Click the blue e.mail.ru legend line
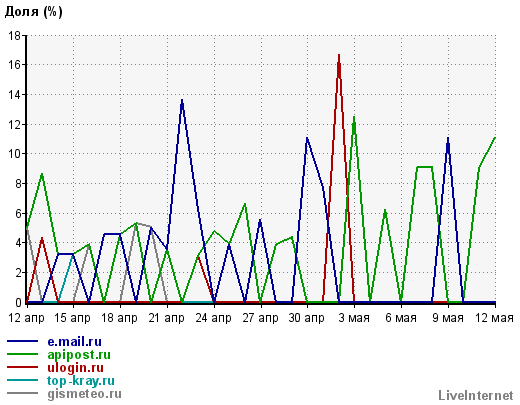 point(22,341)
